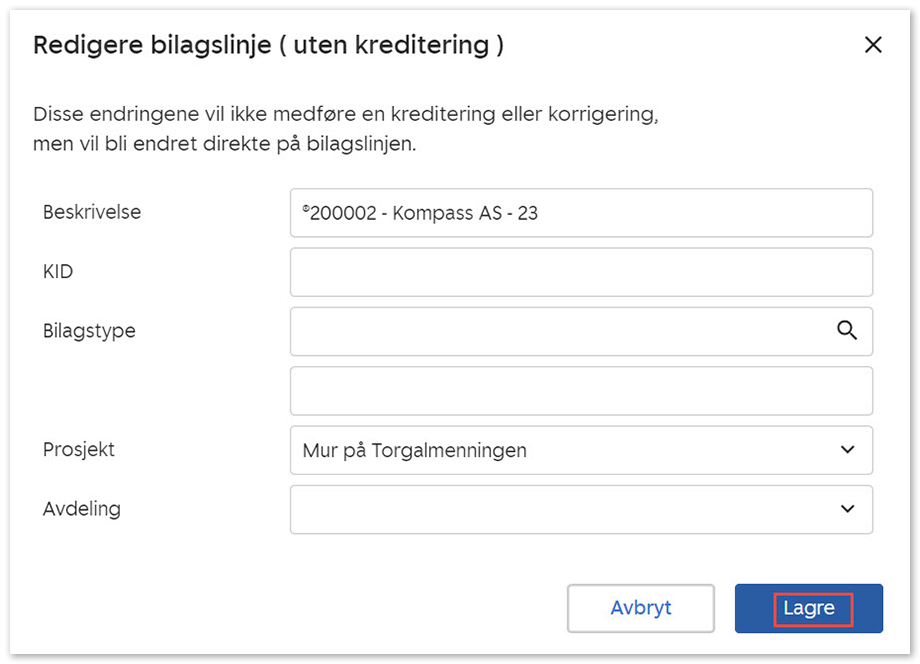Click the dialog title Redigere bilagslinje
This screenshot has width=920, height=664.
point(268,45)
